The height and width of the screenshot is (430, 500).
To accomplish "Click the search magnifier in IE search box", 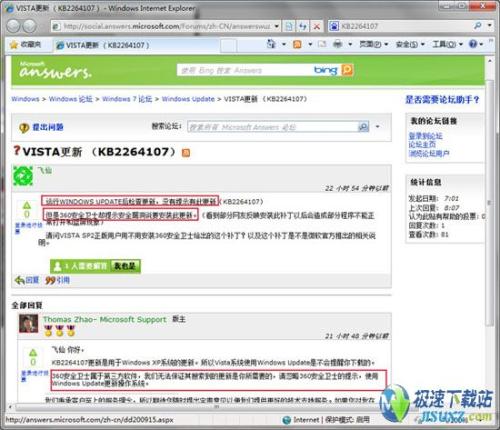I will tap(477, 26).
